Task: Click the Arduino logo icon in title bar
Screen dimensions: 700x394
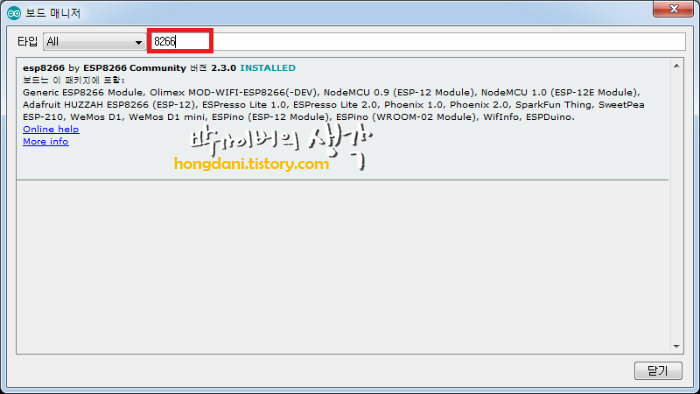Action: (14, 13)
